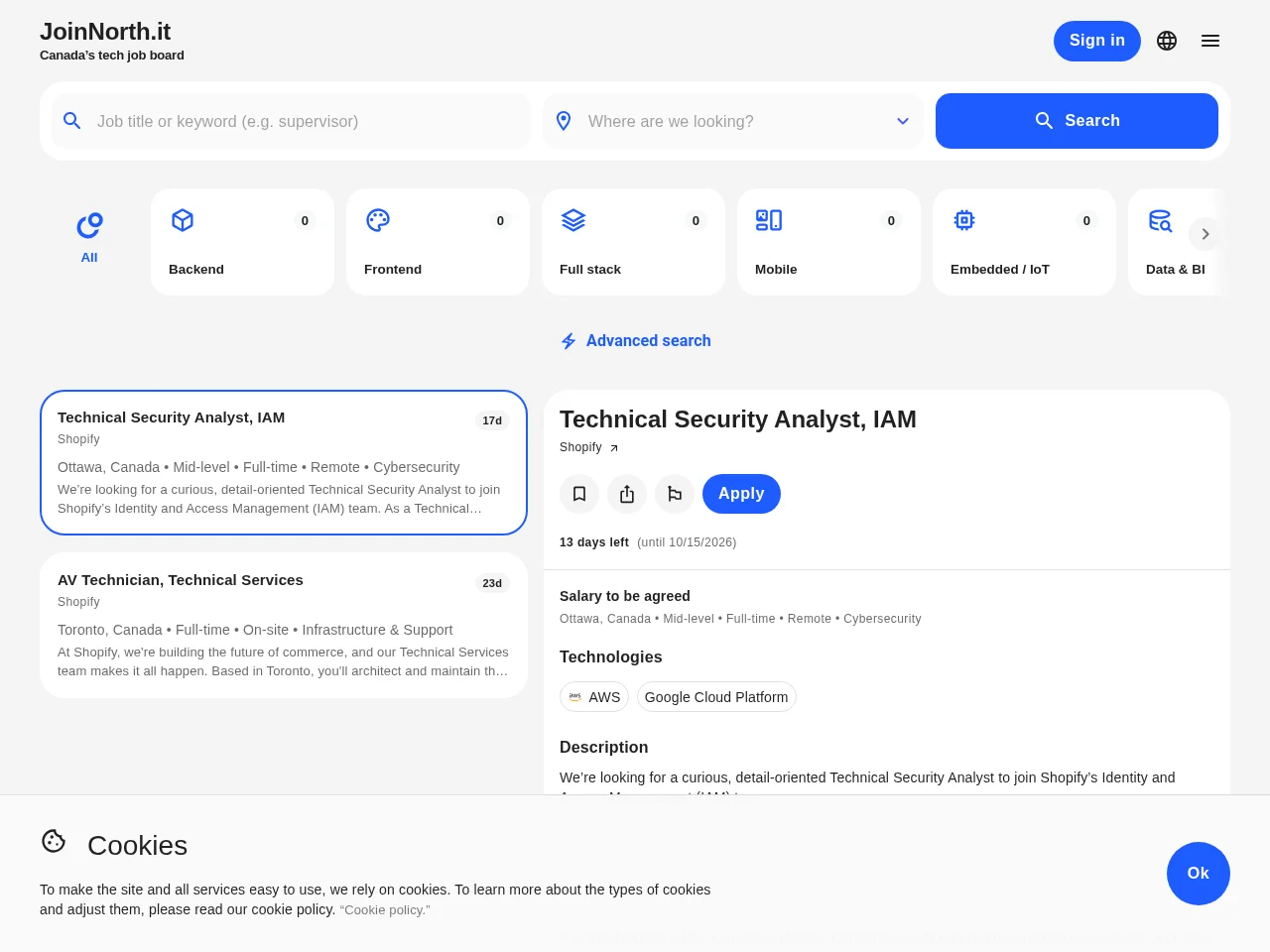Viewport: 1270px width, 952px height.
Task: Select the Embedded / IoT category card
Action: tap(1024, 242)
